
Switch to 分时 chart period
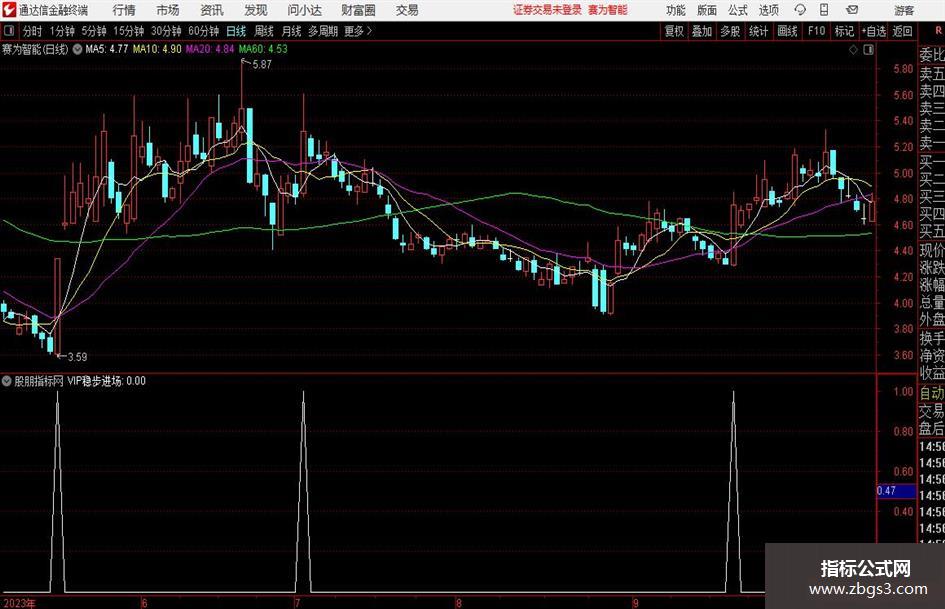tap(33, 31)
